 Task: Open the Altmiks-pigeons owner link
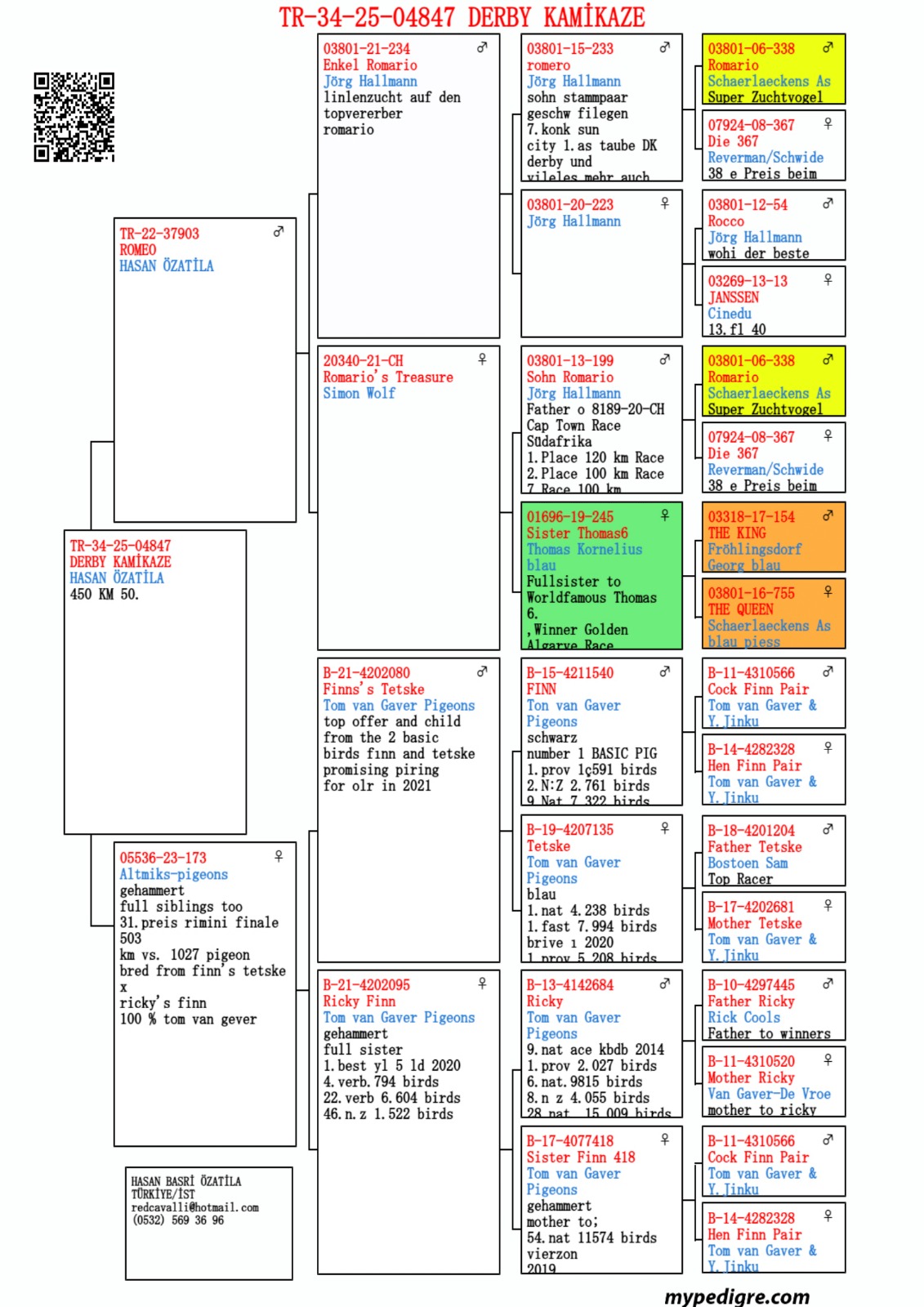tap(173, 874)
